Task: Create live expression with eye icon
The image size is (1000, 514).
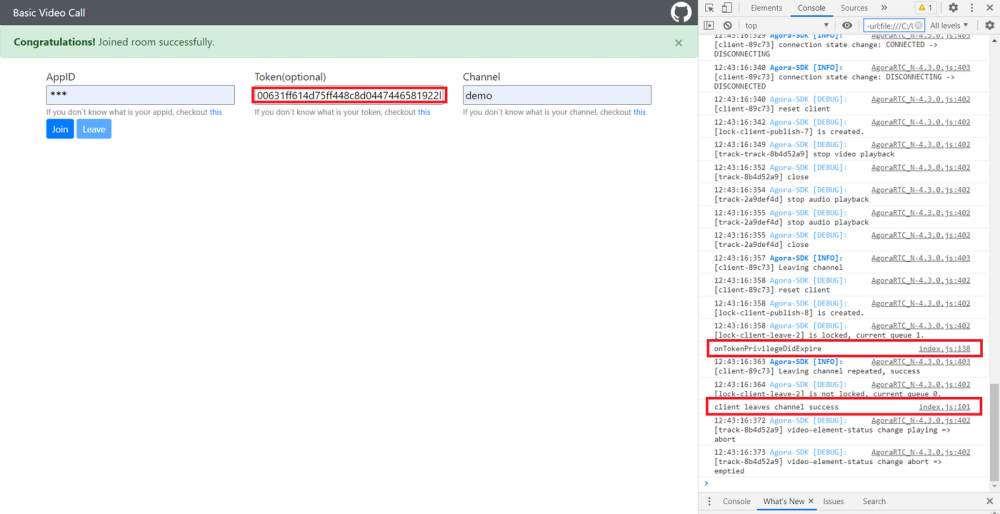Action: point(847,26)
